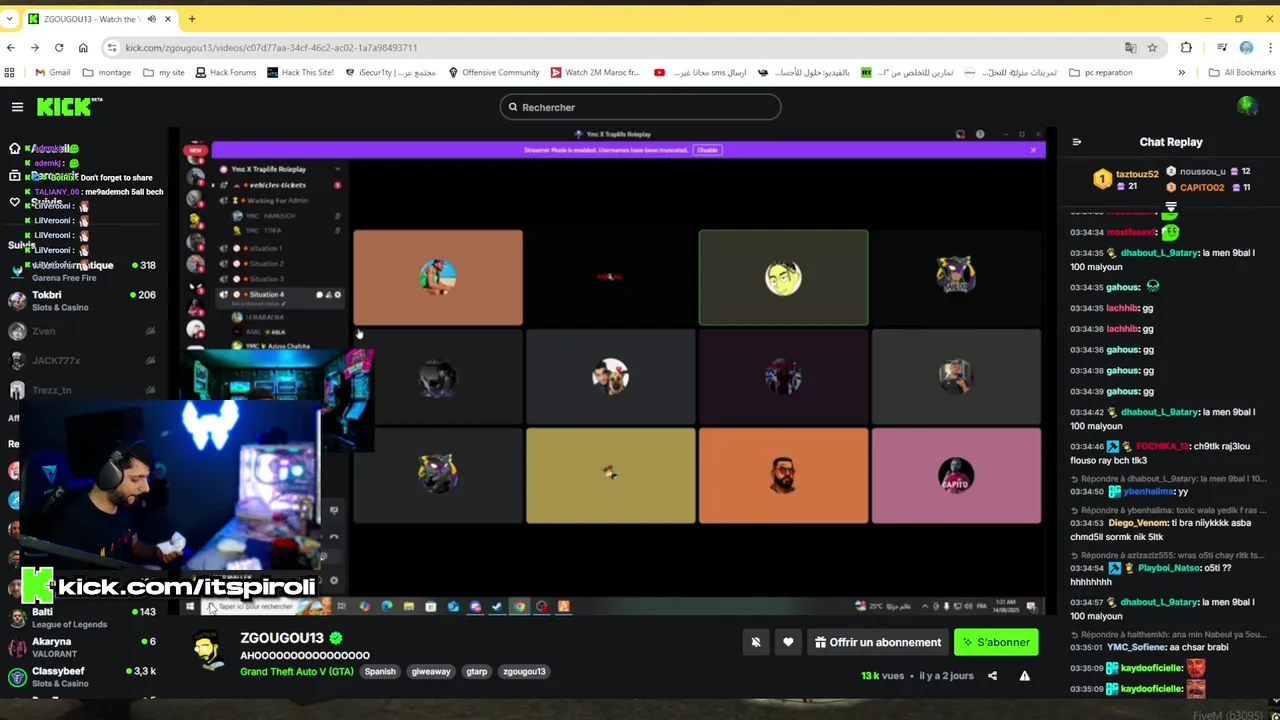This screenshot has height=720, width=1280.
Task: Open the Offensive Community bookmark
Action: click(494, 72)
